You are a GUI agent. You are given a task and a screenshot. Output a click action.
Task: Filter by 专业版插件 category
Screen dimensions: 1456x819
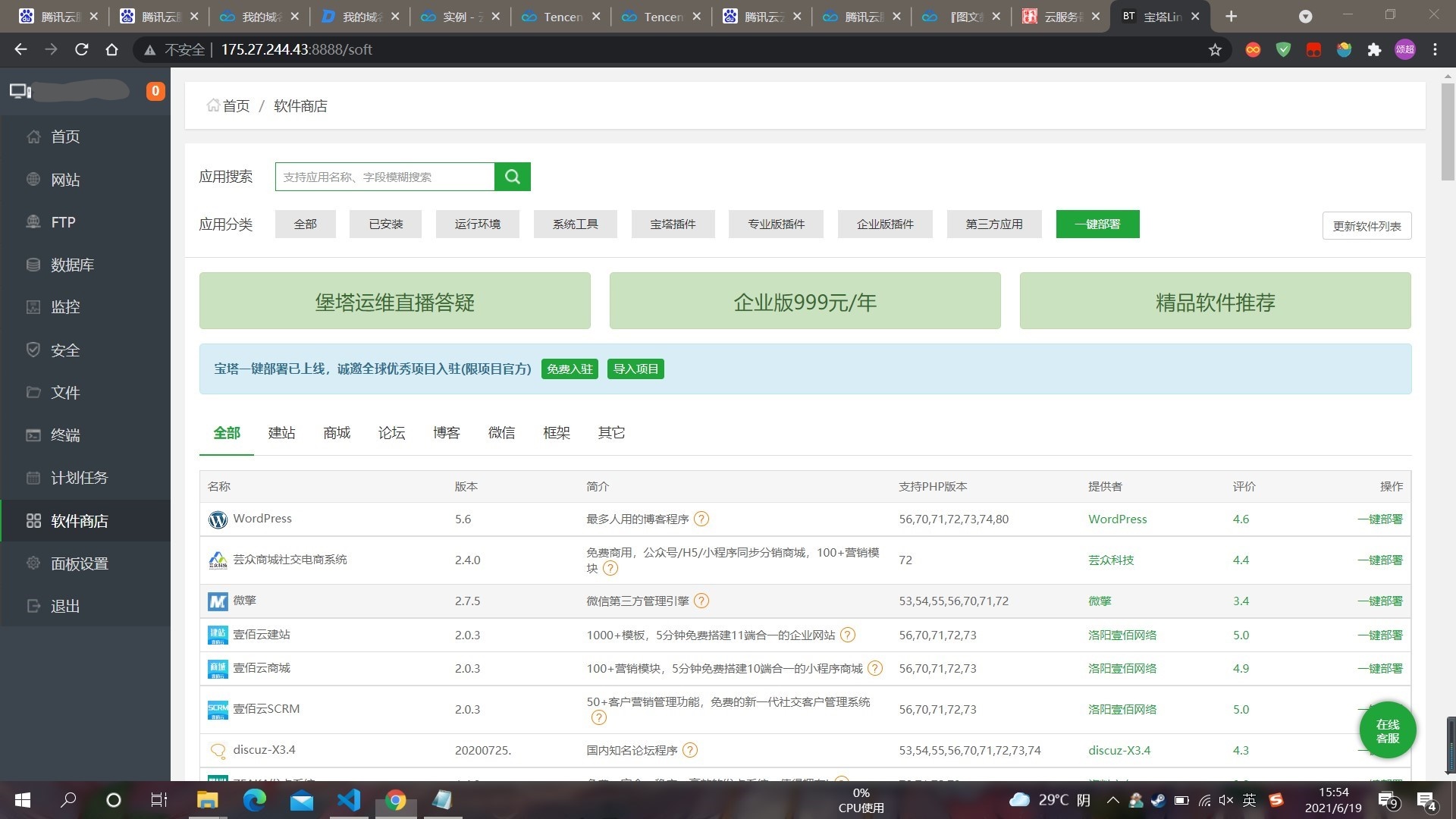(777, 224)
